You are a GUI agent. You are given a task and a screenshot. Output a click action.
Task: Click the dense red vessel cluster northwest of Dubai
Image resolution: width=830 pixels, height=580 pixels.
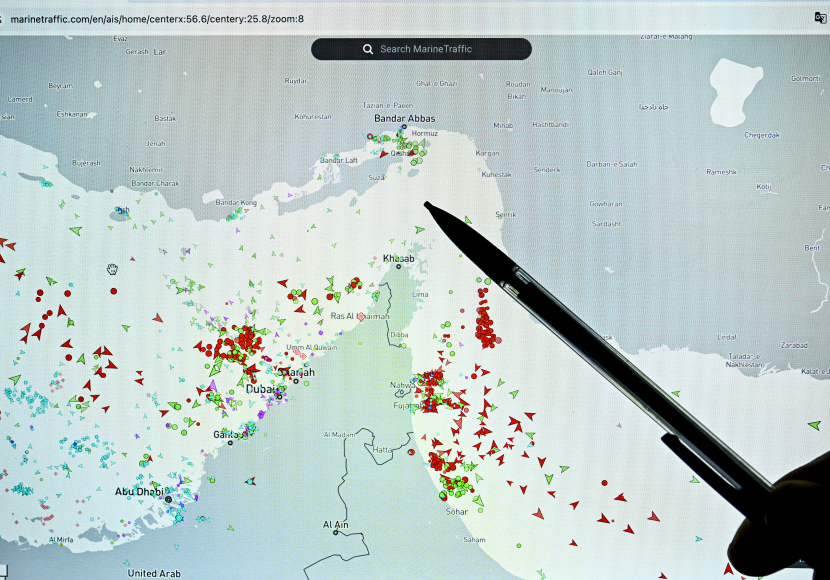[235, 343]
